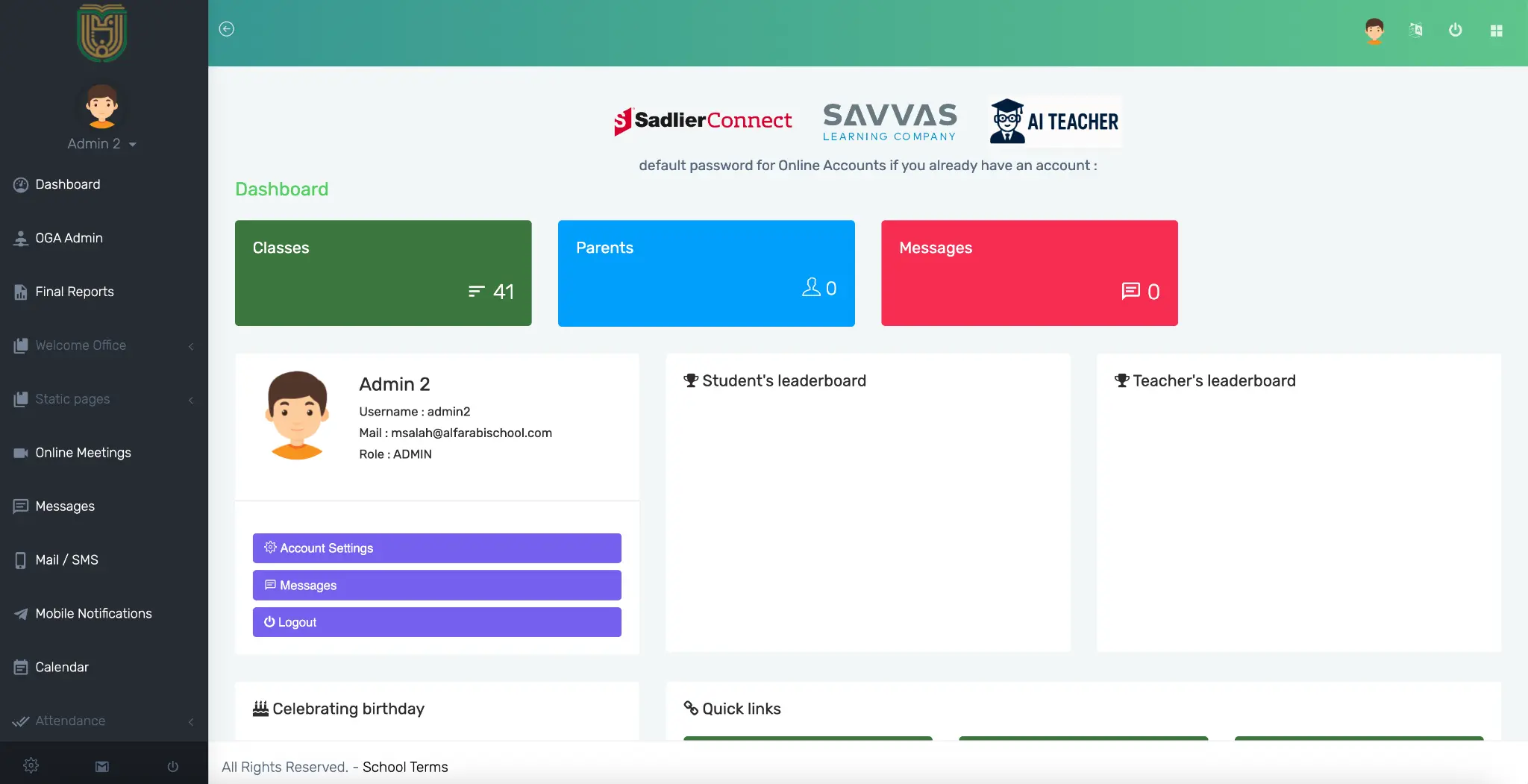1528x784 pixels.
Task: Click the user avatar in top header
Action: (1374, 31)
